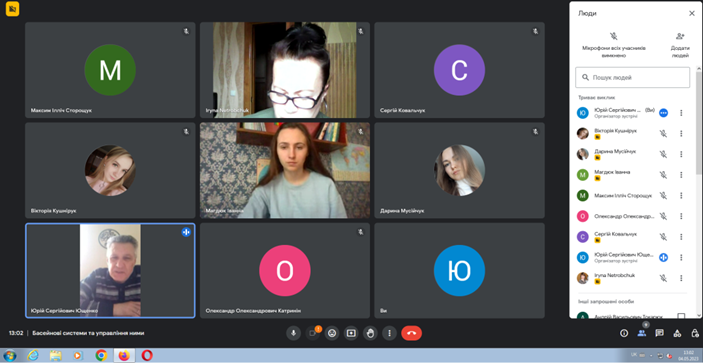
Task: Select the Iryna Netrobchuk video tile
Action: coord(285,70)
